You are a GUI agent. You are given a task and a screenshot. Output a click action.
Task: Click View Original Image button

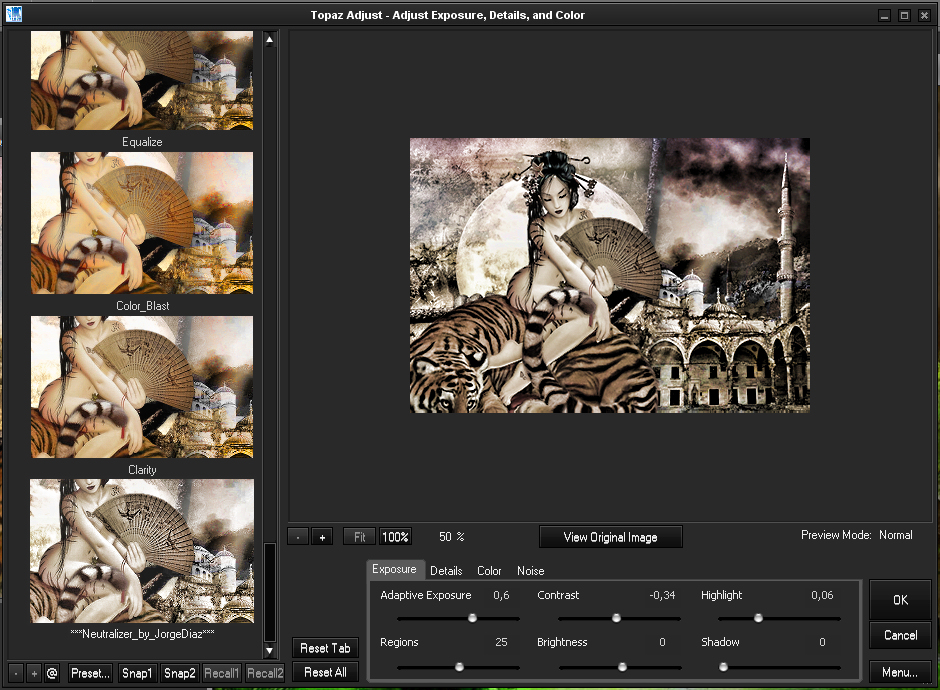click(611, 537)
